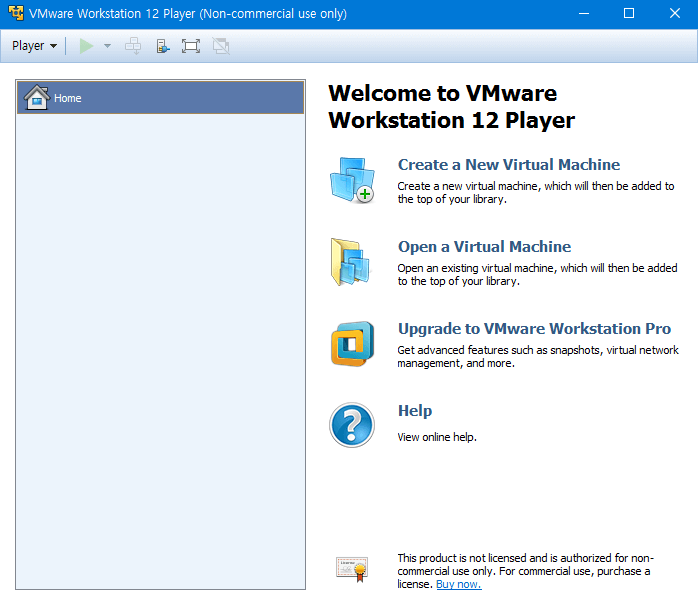Click the Open a Virtual Machine folder icon
This screenshot has height=606, width=698.
pyautogui.click(x=351, y=263)
